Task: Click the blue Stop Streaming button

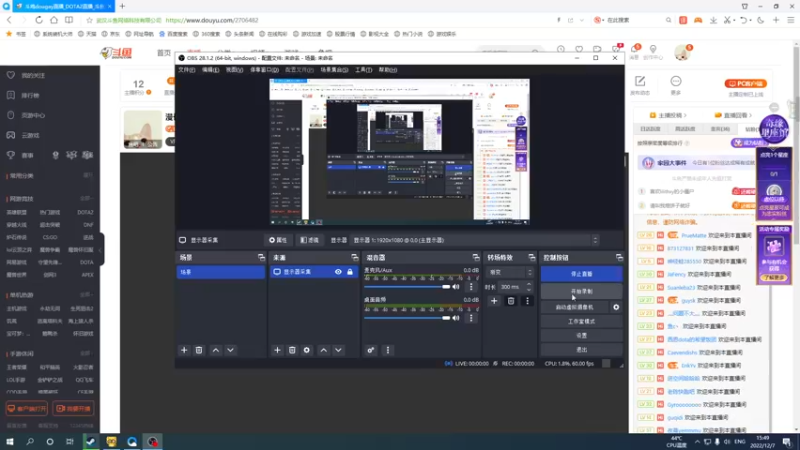Action: 581,274
